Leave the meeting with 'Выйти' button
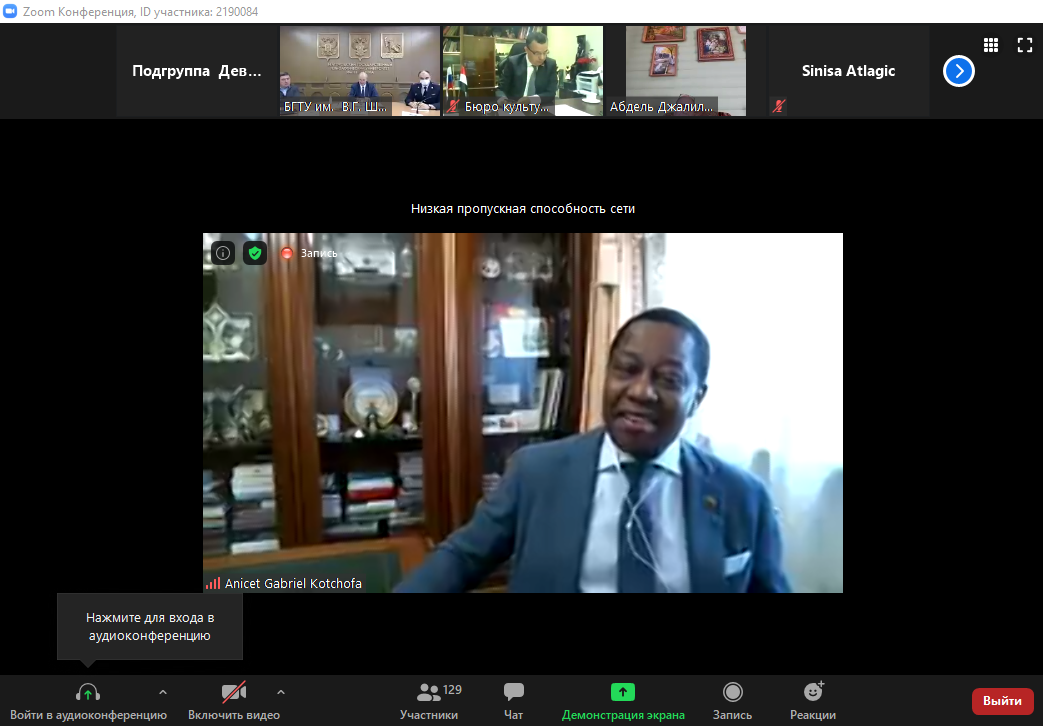 point(1002,701)
